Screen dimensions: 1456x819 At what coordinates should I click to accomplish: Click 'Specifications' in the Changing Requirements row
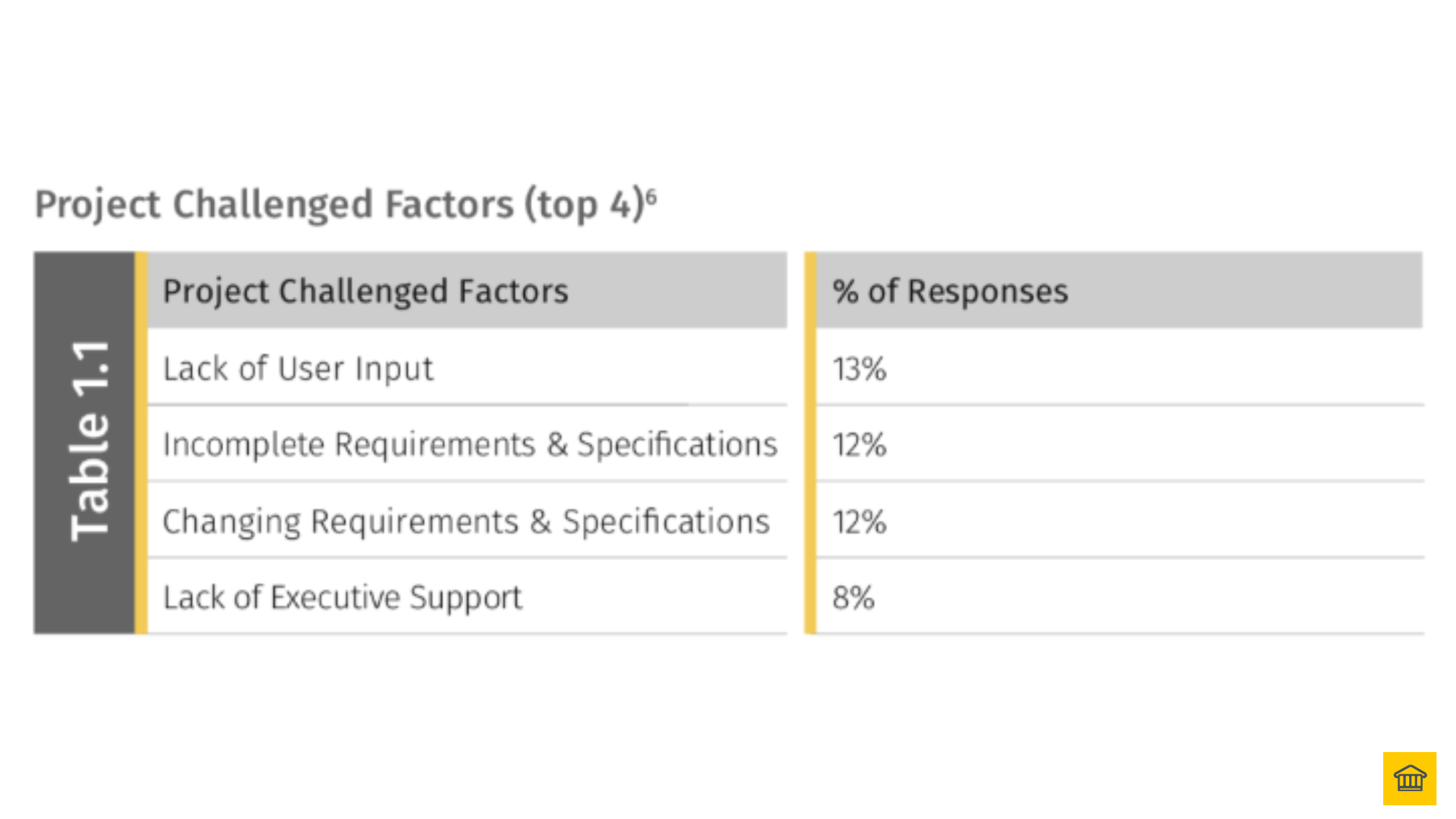pyautogui.click(x=666, y=521)
